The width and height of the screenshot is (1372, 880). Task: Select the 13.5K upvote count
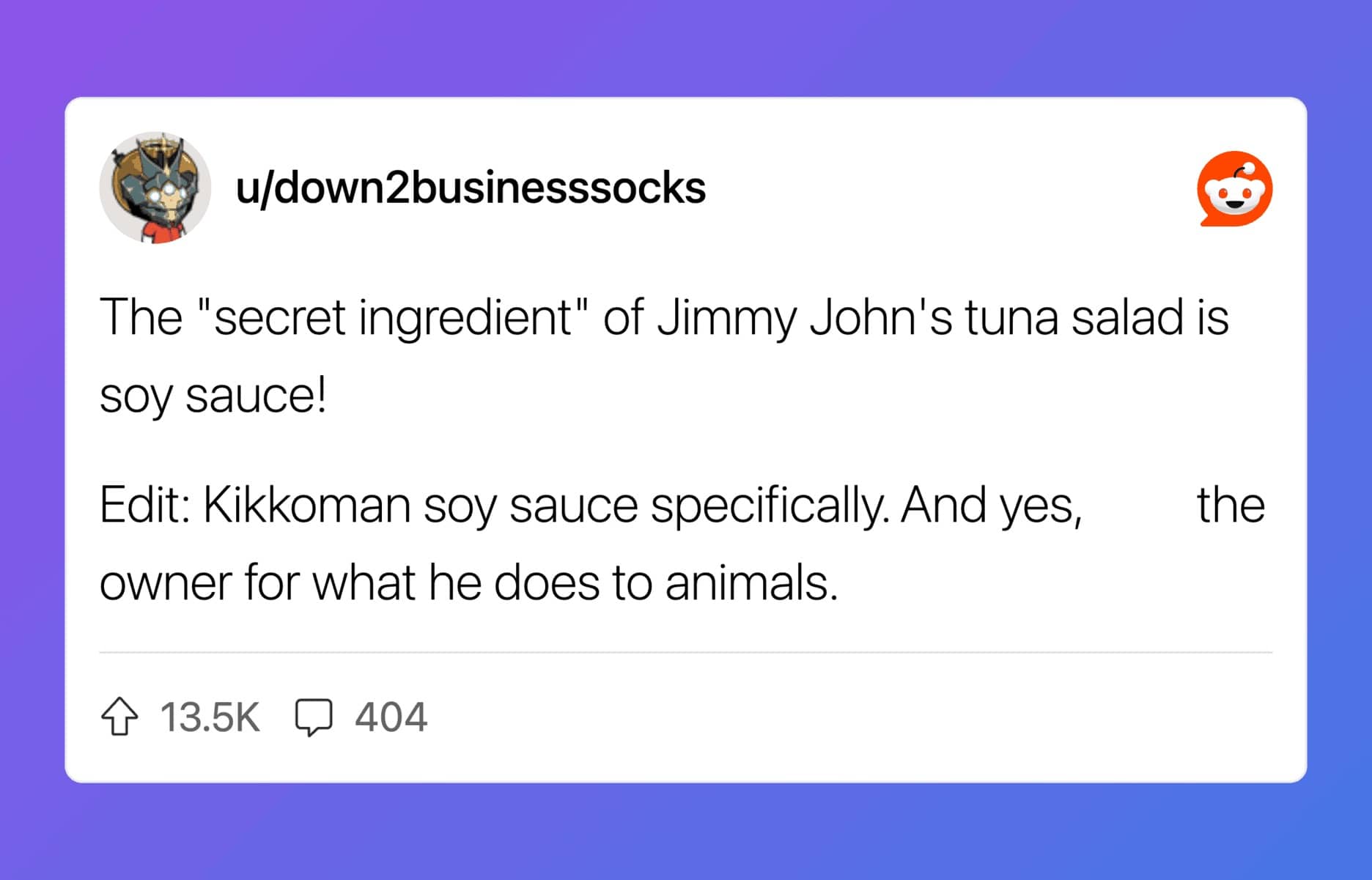[210, 717]
